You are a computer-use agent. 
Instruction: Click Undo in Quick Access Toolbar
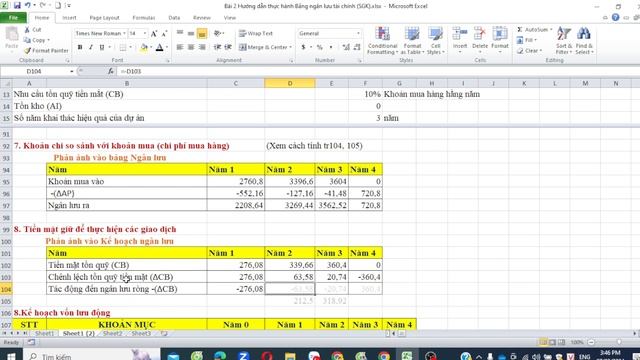(28, 6)
